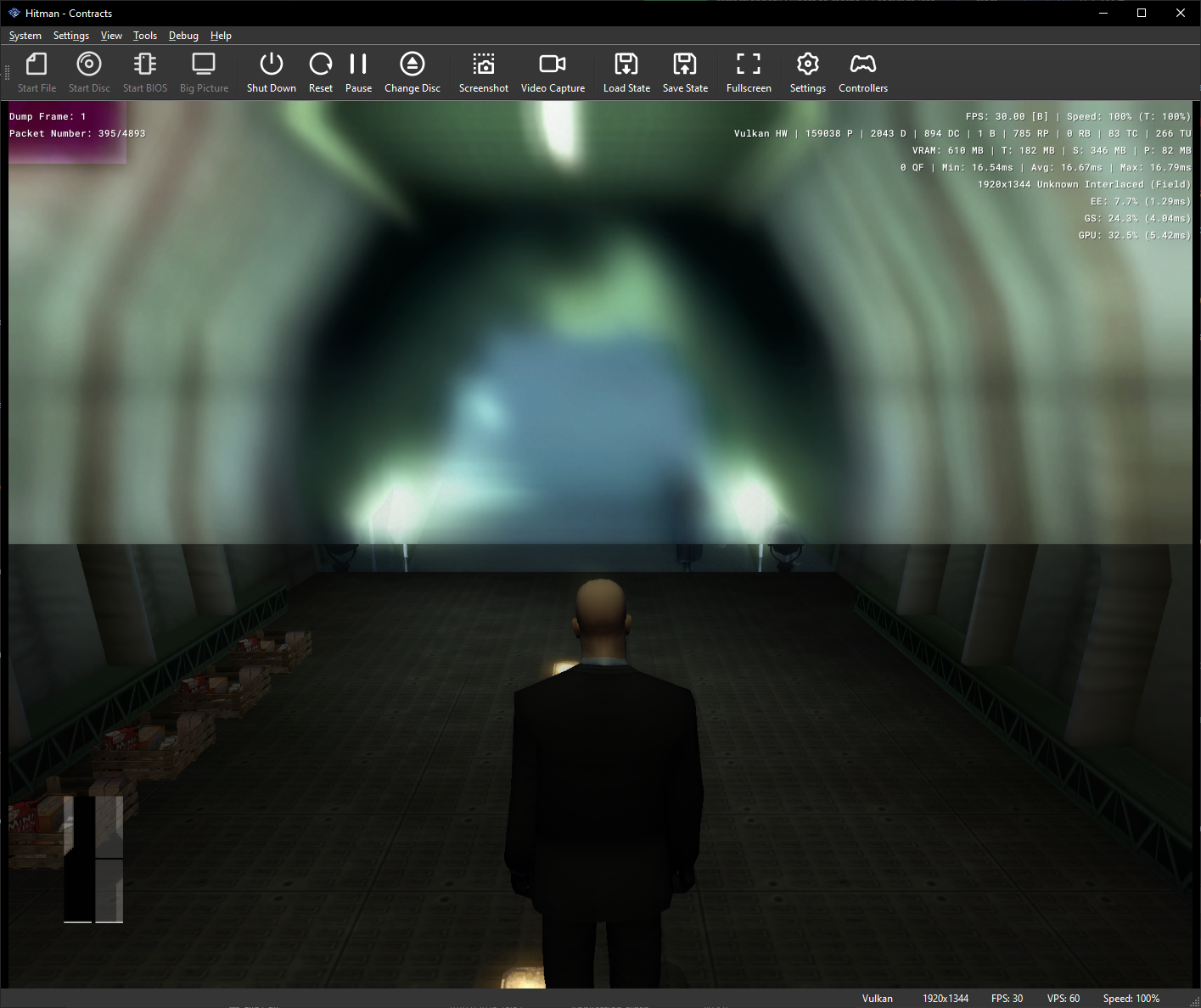Screen dimensions: 1201x1008
Task: Click the 1920x1344 resolution in status bar
Action: [x=946, y=999]
